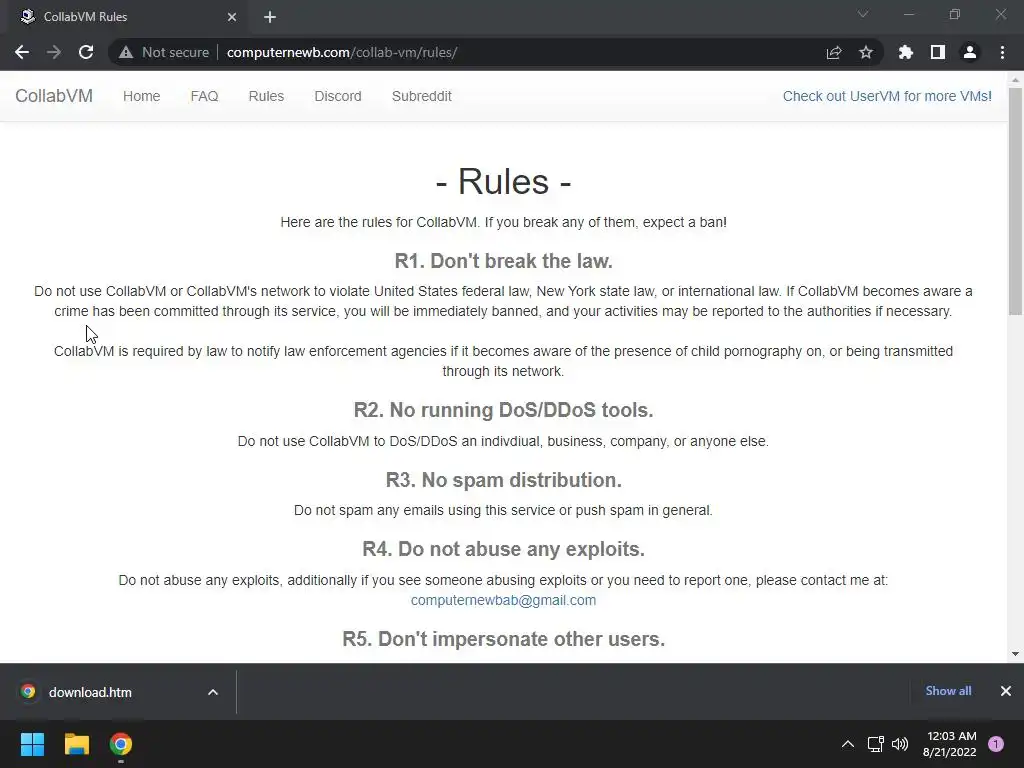Open the tab search chevron
Image resolution: width=1024 pixels, height=768 pixels.
(x=863, y=14)
